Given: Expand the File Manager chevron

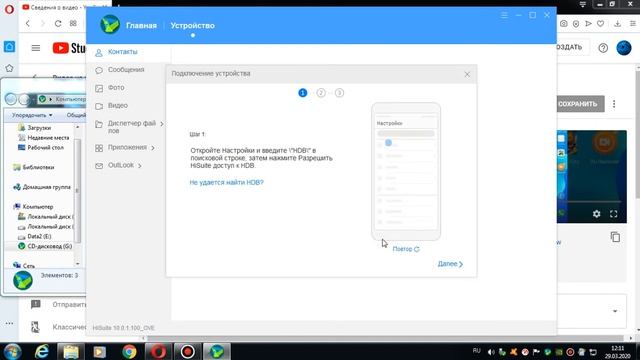Looking at the screenshot, I should pos(162,124).
